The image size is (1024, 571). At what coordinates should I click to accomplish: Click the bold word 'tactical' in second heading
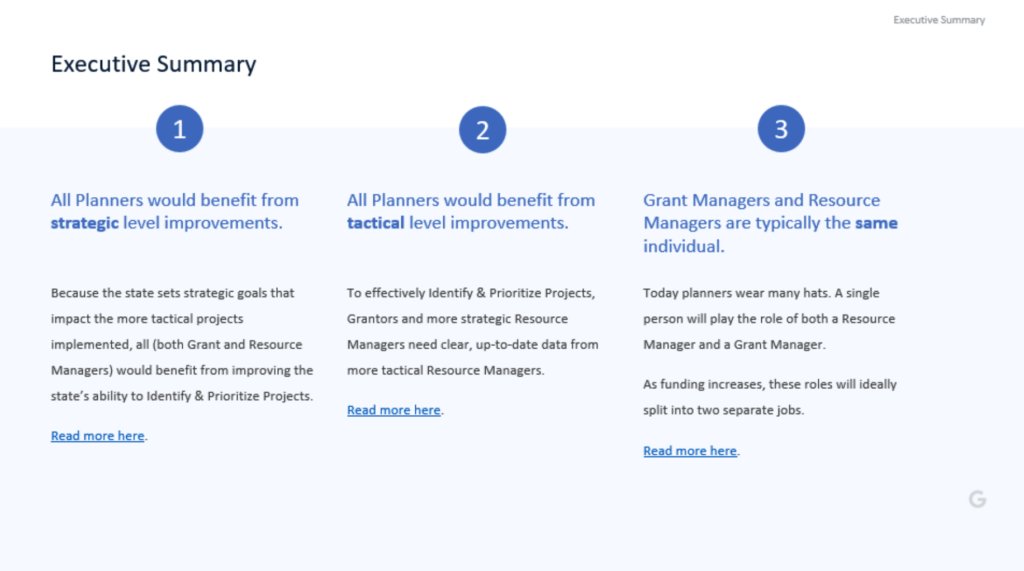coord(375,223)
